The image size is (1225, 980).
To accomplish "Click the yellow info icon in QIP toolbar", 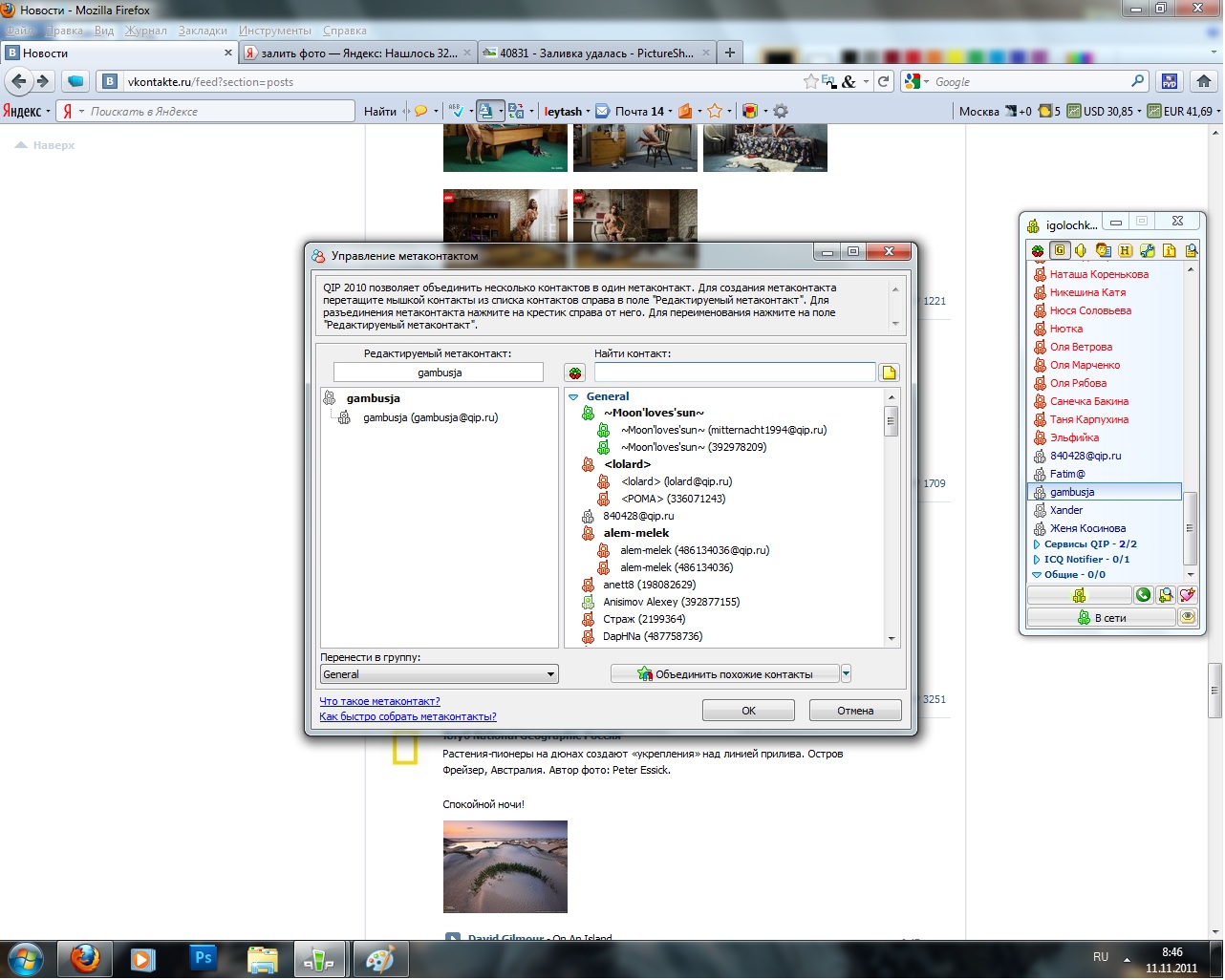I will point(1169,250).
